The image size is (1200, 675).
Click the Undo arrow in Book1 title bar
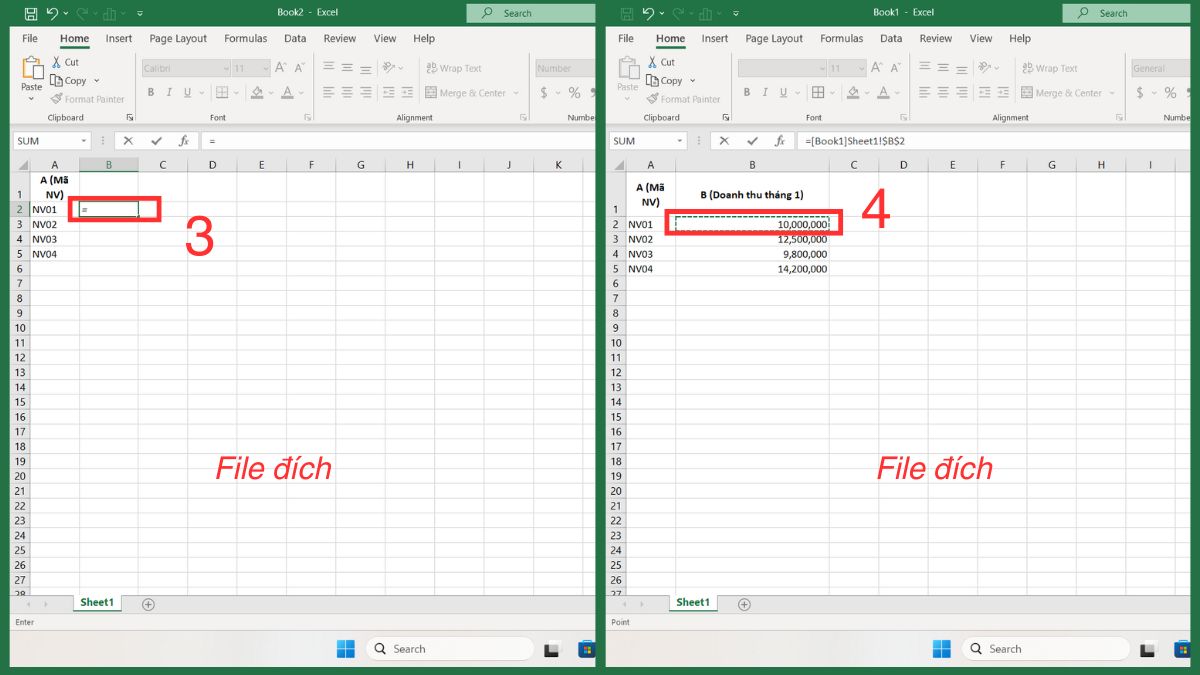(x=648, y=13)
